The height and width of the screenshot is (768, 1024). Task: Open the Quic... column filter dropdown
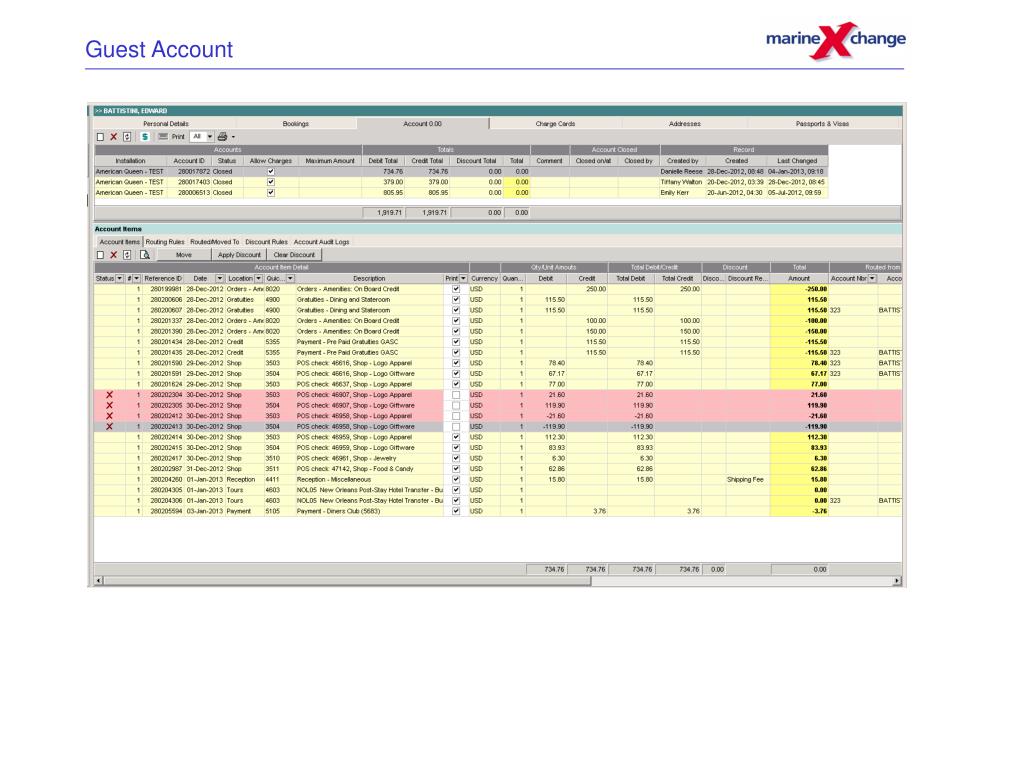click(x=290, y=279)
